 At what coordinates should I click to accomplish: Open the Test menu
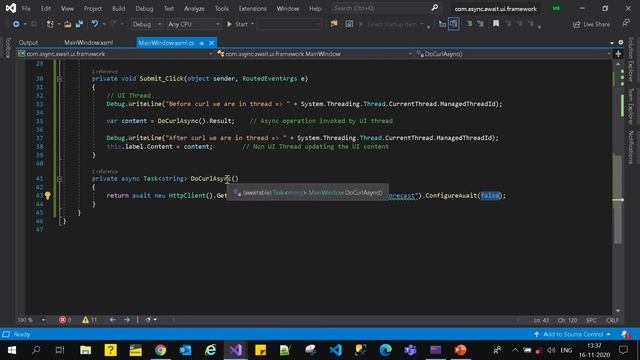(169, 8)
